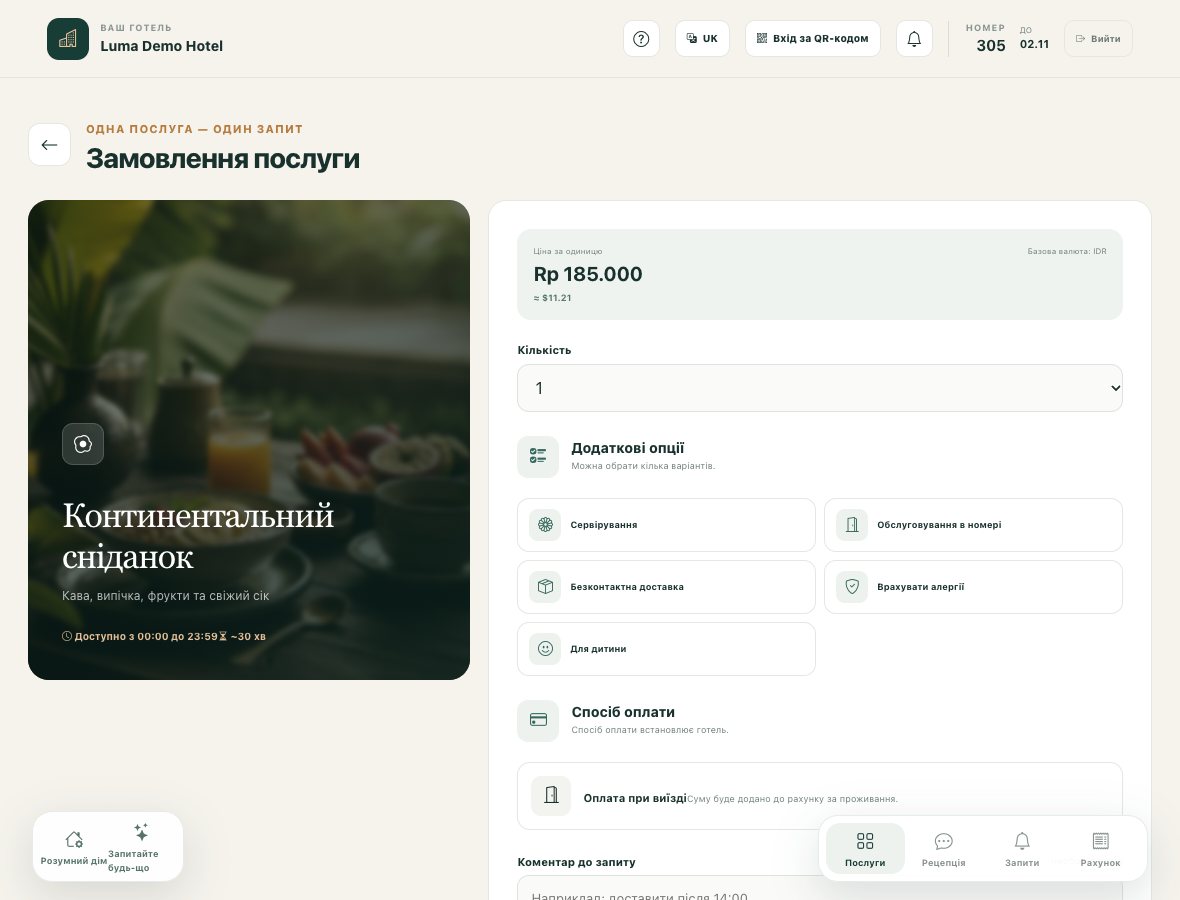
Task: Open notifications bell in the top header
Action: (914, 39)
